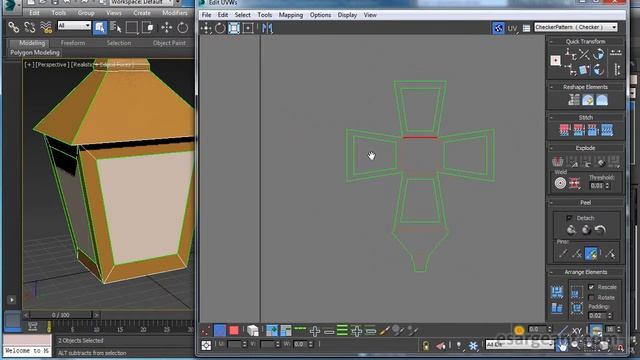Click the Loop selection triple-bar icon
This screenshot has height=360, width=640.
click(x=342, y=330)
